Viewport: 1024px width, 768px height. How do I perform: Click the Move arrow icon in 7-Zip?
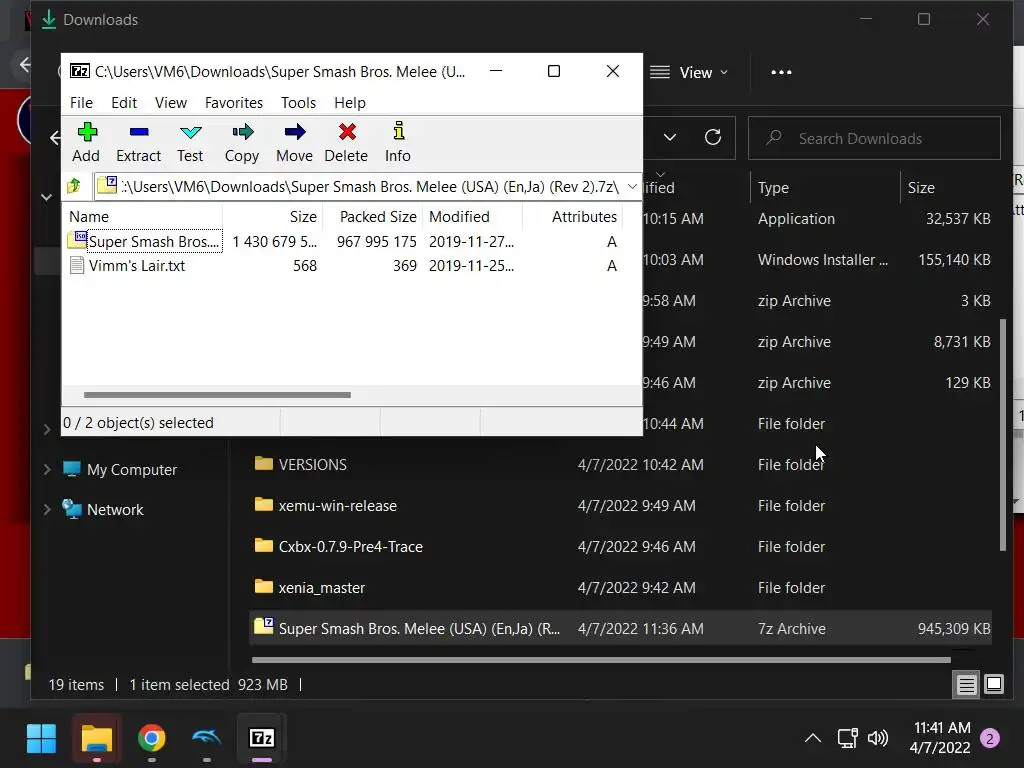pyautogui.click(x=295, y=142)
